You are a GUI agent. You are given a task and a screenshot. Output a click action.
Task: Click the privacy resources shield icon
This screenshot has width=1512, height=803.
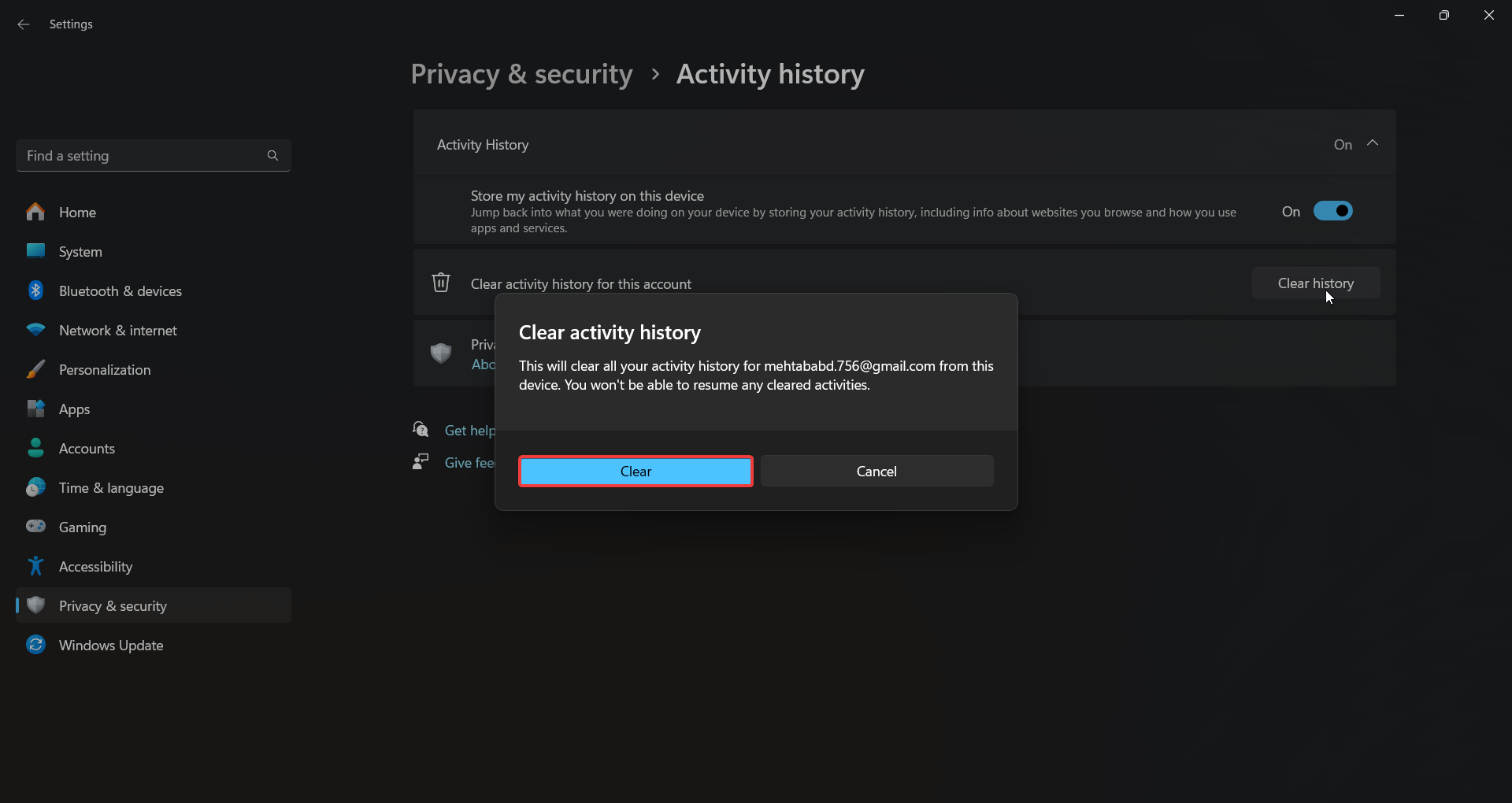pos(441,353)
